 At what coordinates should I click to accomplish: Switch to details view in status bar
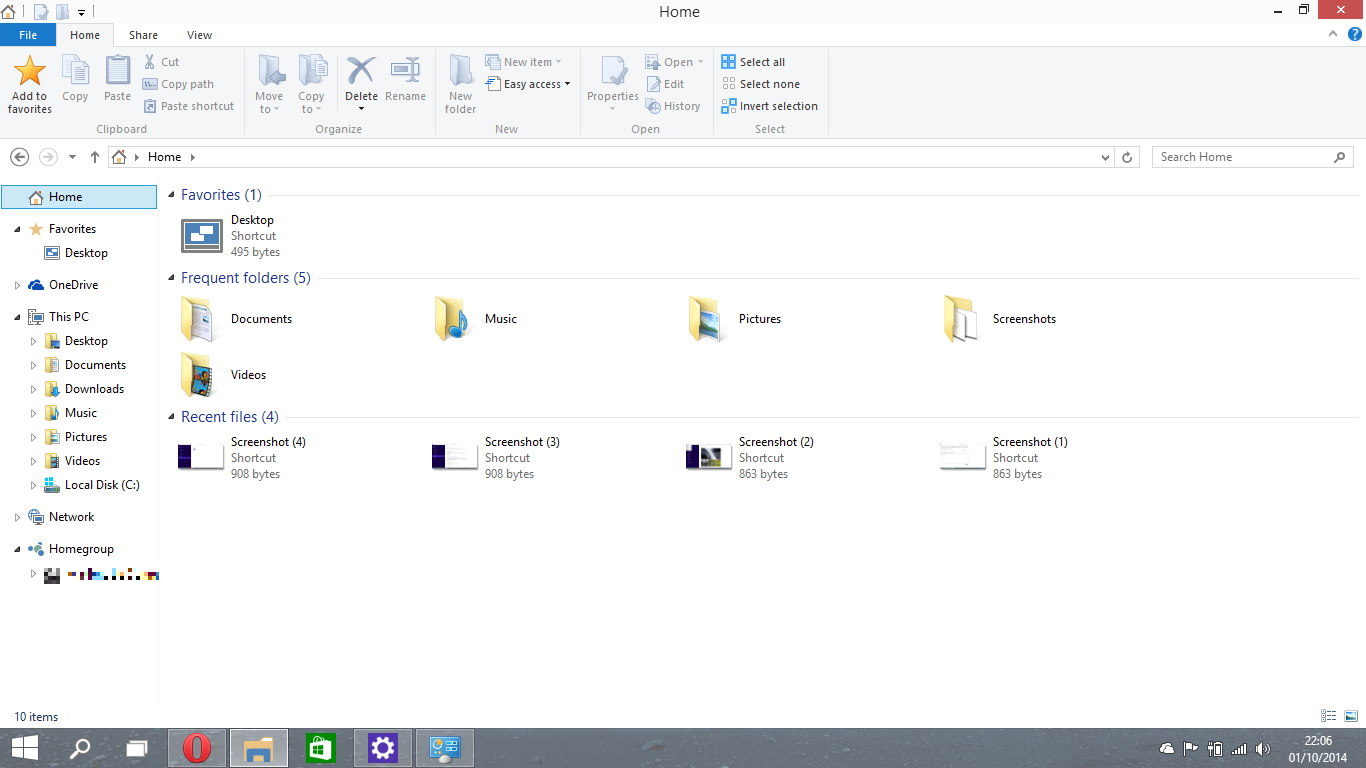(1329, 716)
